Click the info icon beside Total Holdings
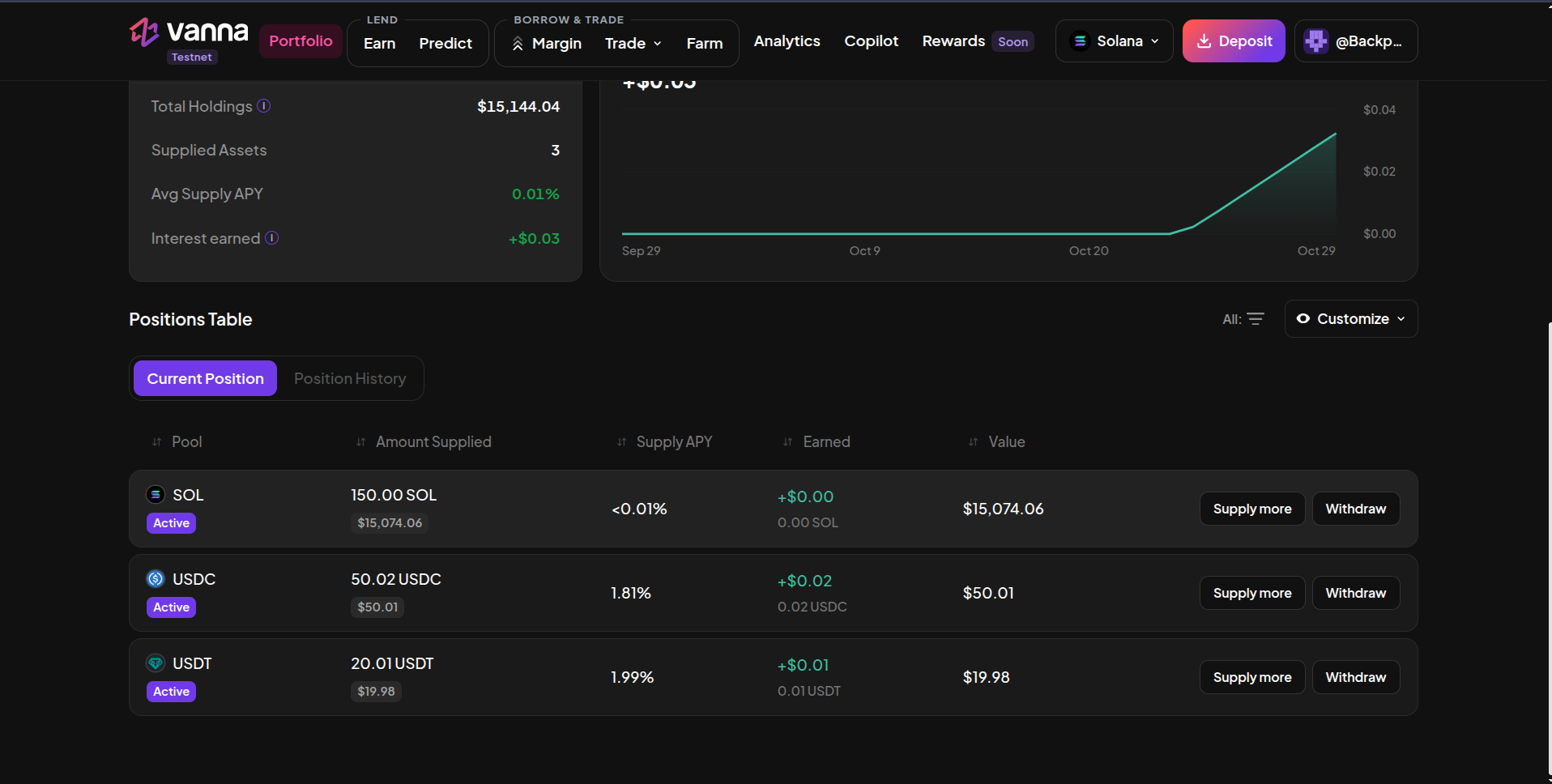The height and width of the screenshot is (784, 1552). [x=264, y=105]
